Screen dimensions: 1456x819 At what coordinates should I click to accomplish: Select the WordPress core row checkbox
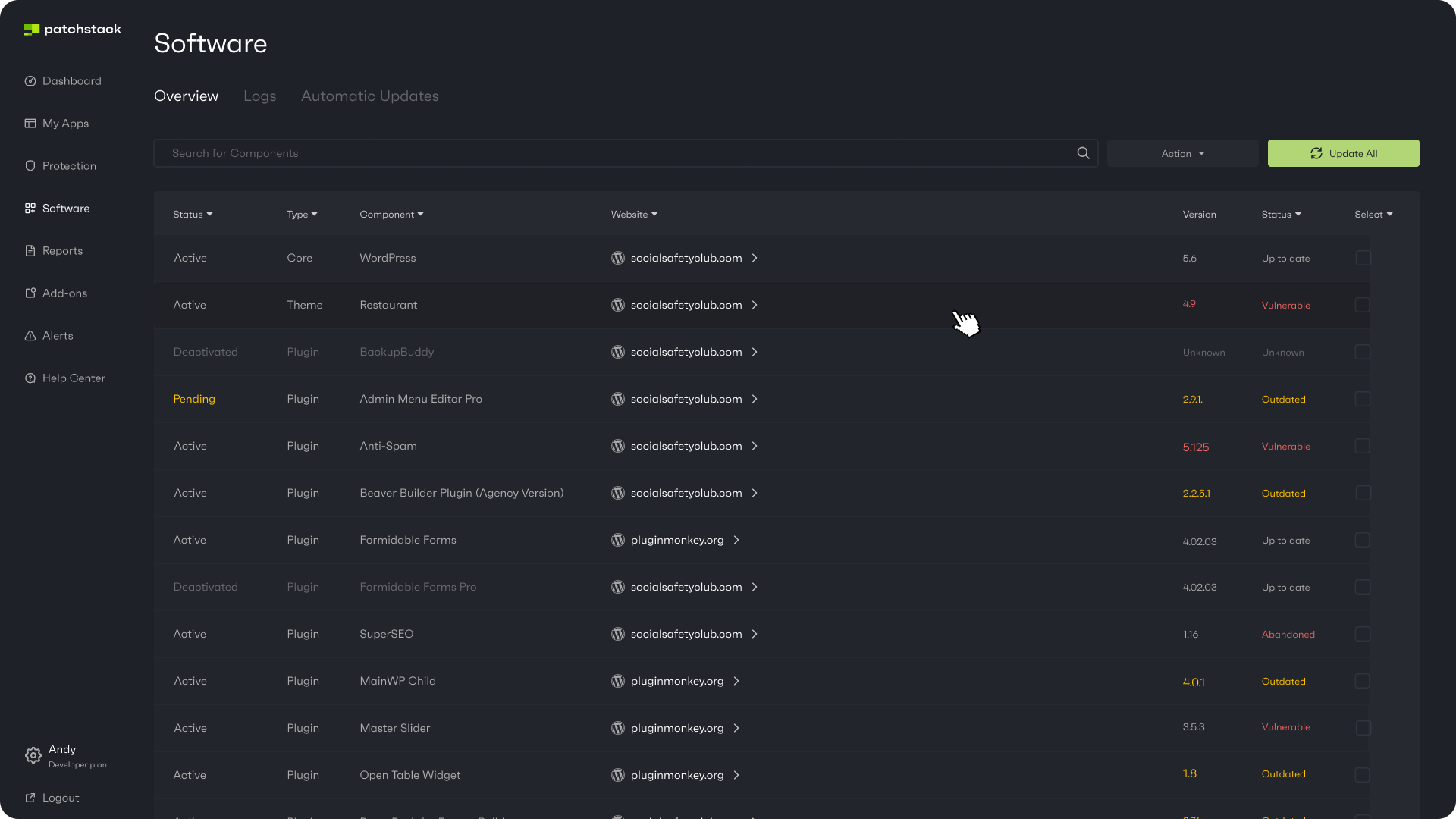pos(1363,258)
